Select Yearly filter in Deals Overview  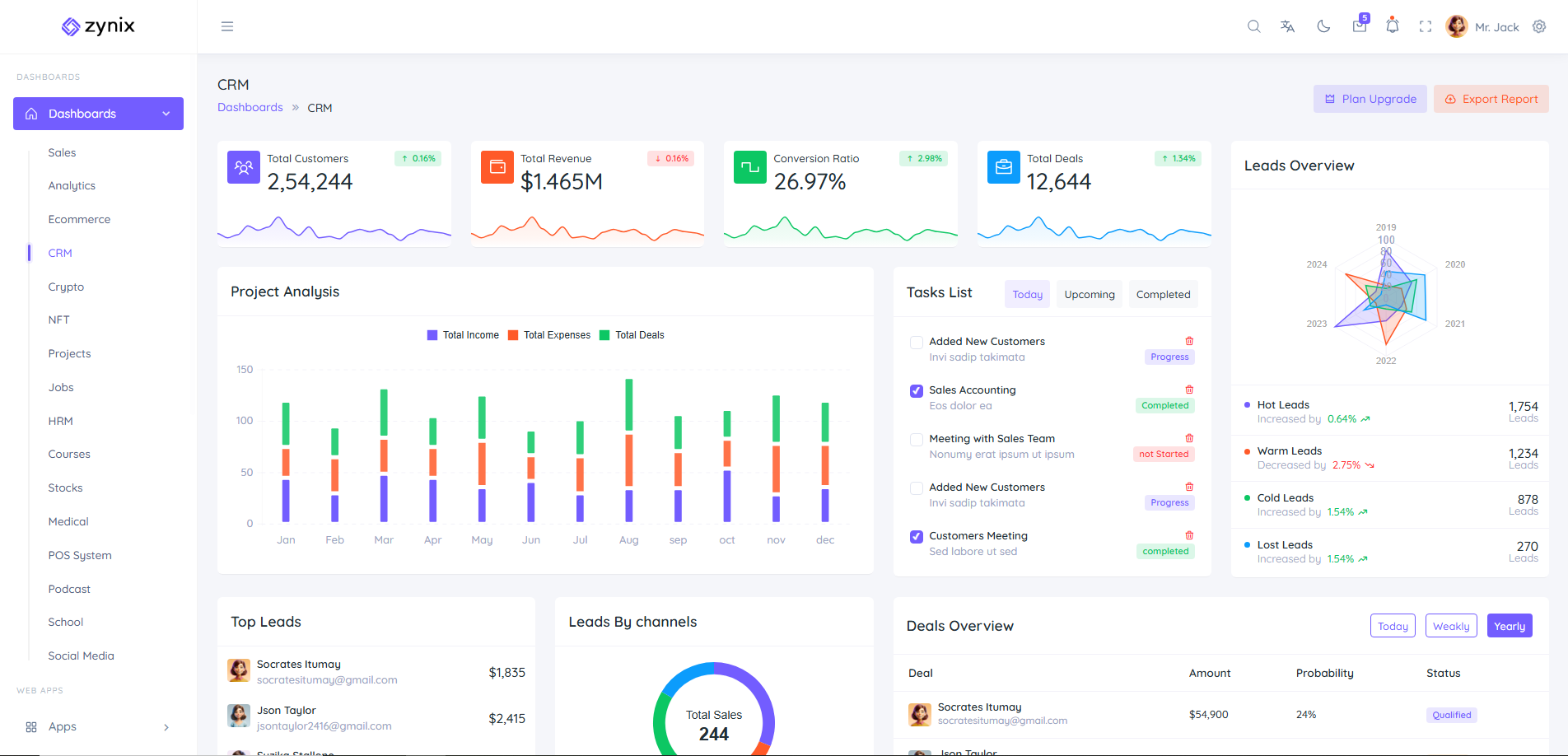click(x=1510, y=626)
